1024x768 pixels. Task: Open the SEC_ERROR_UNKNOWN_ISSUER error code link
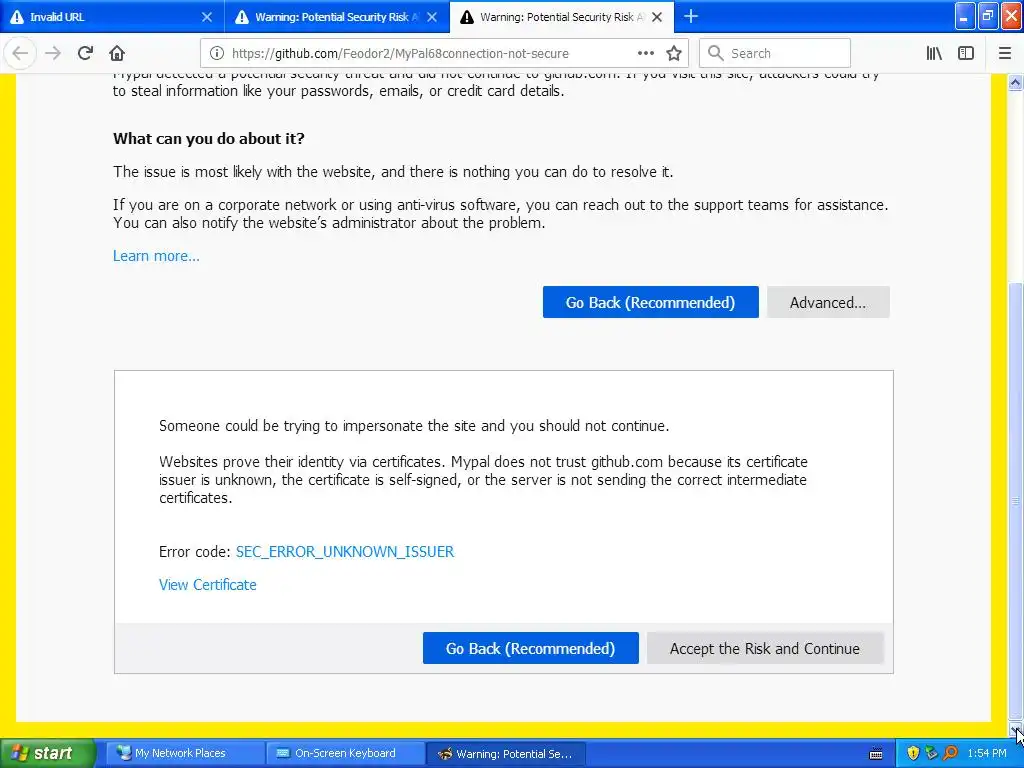pyautogui.click(x=345, y=552)
